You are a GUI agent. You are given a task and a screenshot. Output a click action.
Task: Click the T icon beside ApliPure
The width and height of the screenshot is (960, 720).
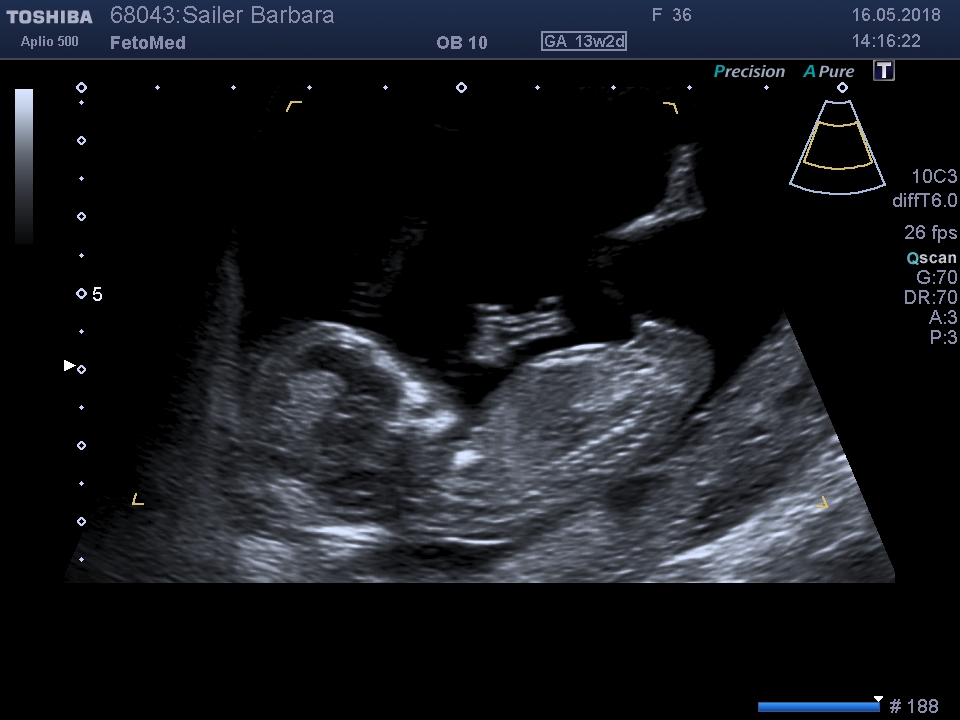pos(884,71)
